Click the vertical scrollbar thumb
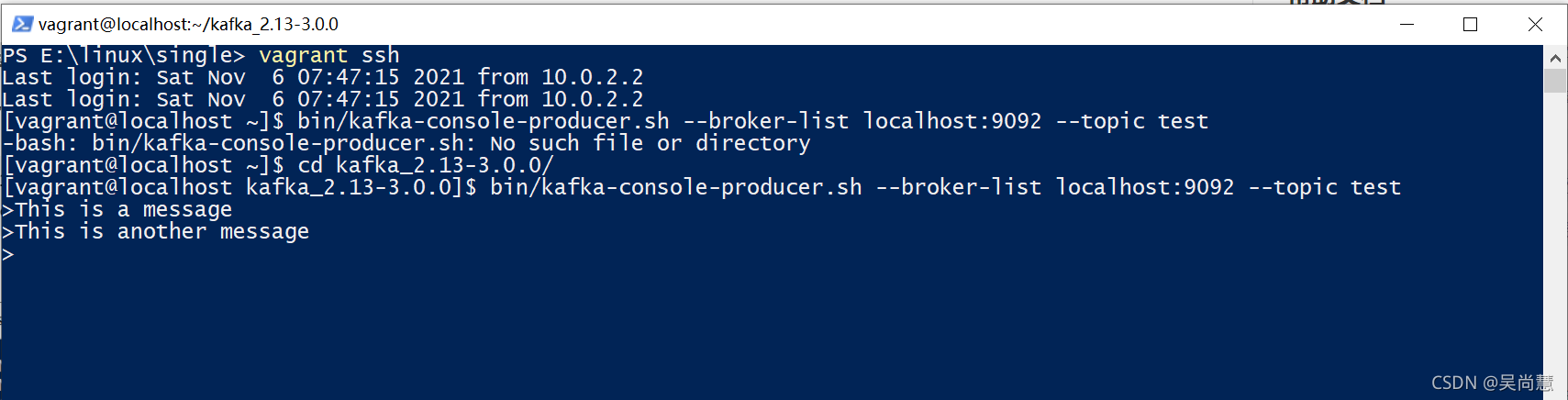Screen dimensions: 1568x400 [1555, 81]
